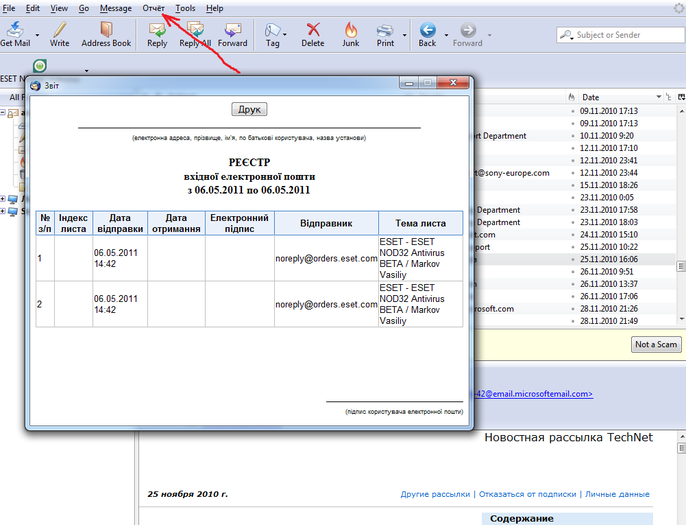Open the Отказаться от подписки link
Screen dimensions: 686x525
click(527, 494)
